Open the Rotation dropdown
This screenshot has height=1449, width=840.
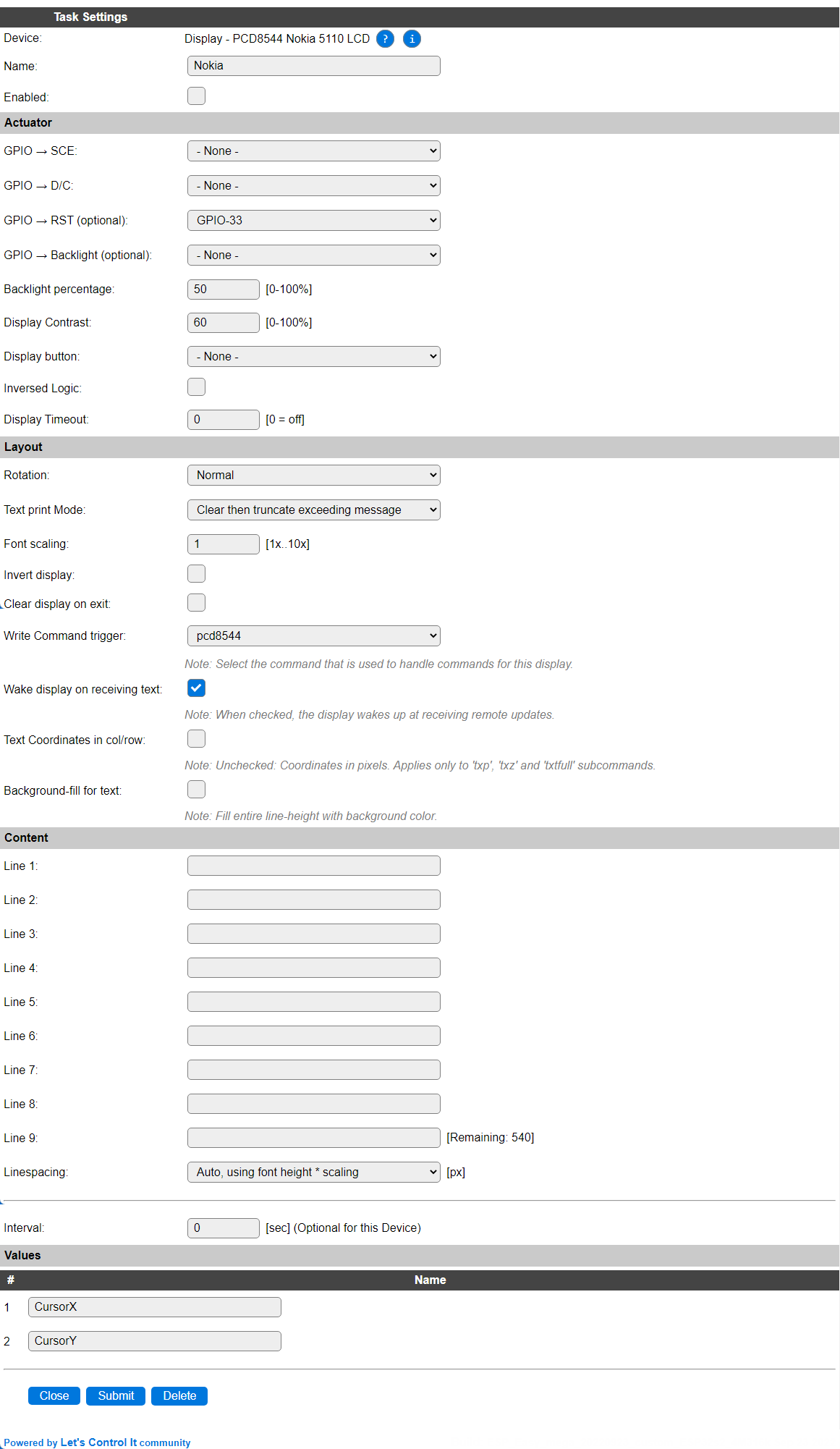313,476
